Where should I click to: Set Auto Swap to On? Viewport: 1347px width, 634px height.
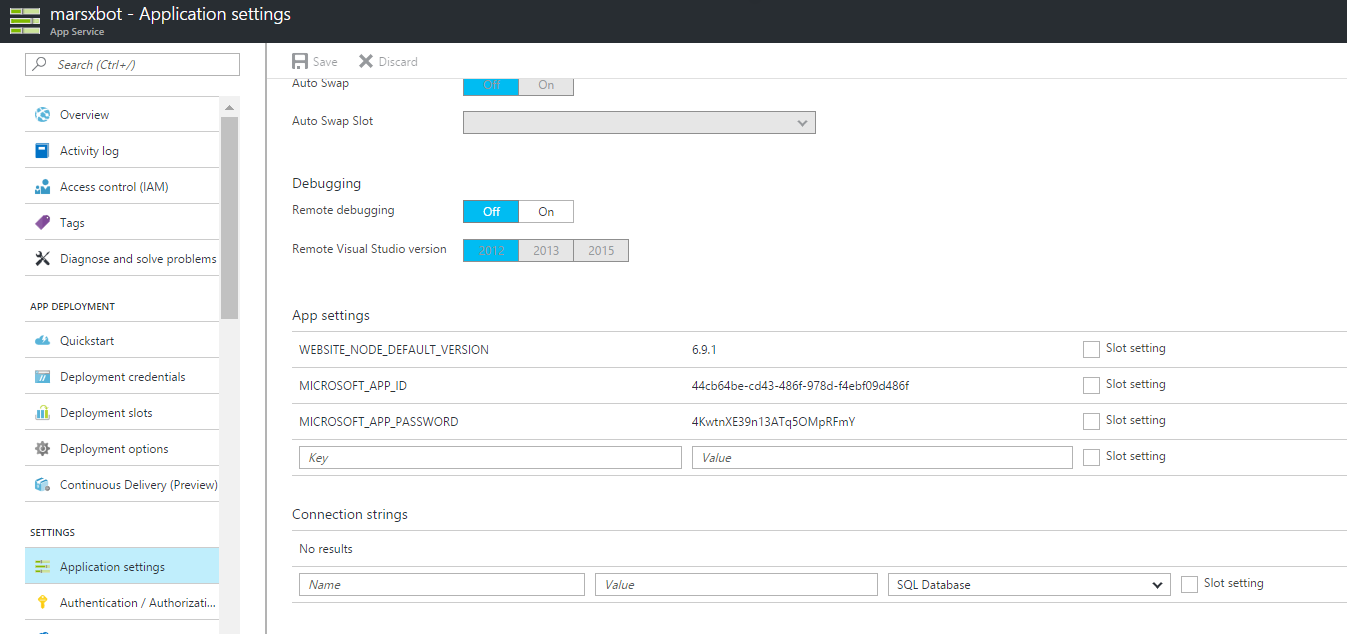point(546,85)
